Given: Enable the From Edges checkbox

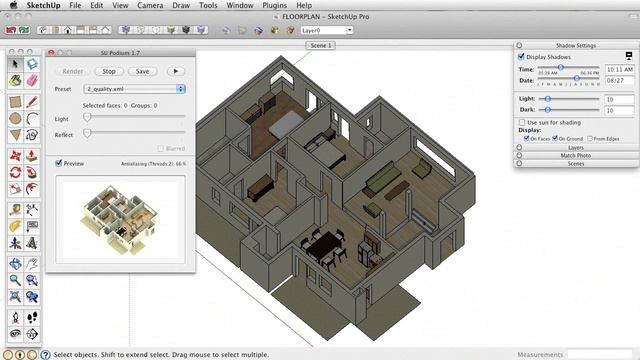Looking at the screenshot, I should (x=590, y=139).
